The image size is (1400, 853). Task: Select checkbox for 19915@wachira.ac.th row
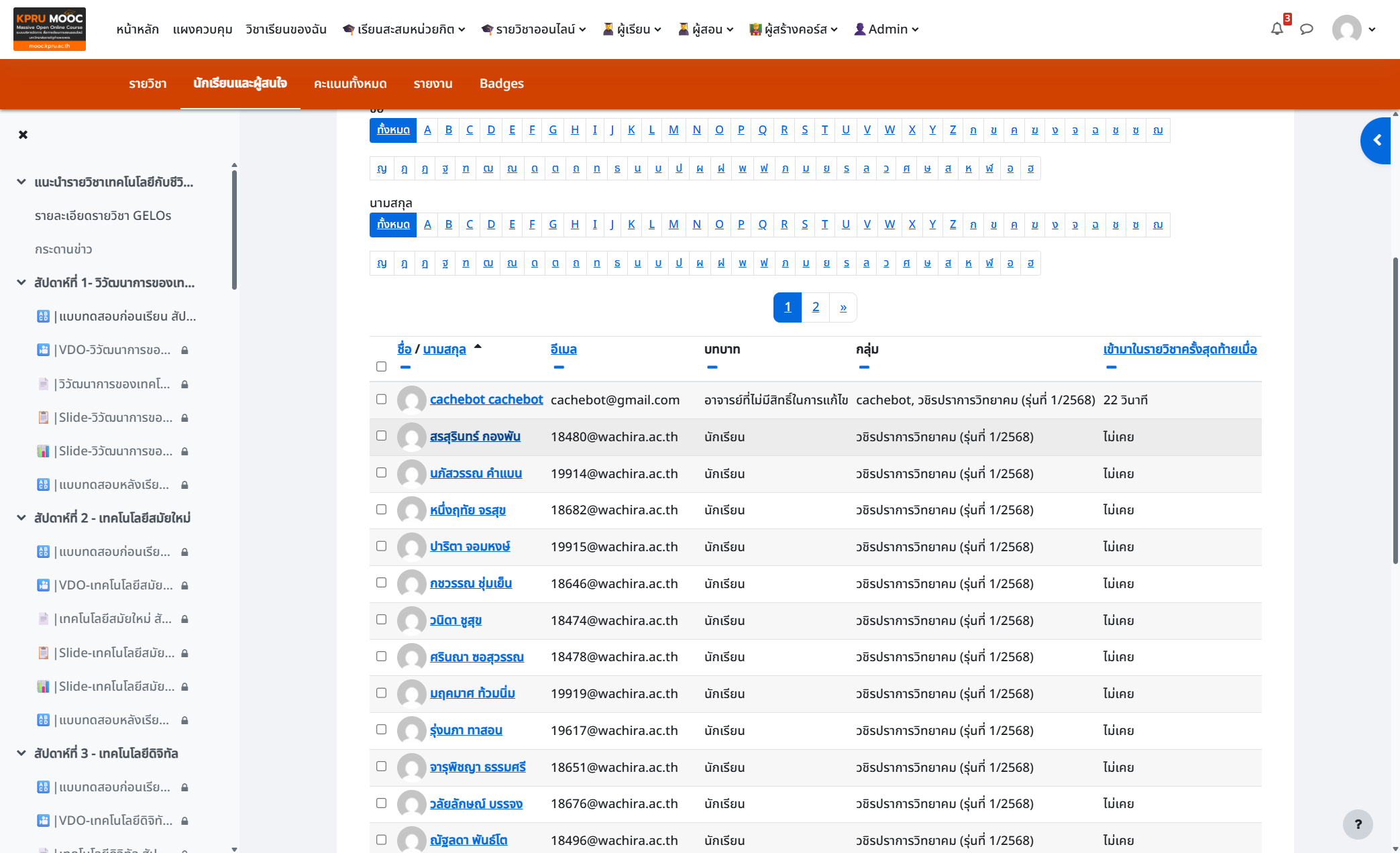(381, 546)
